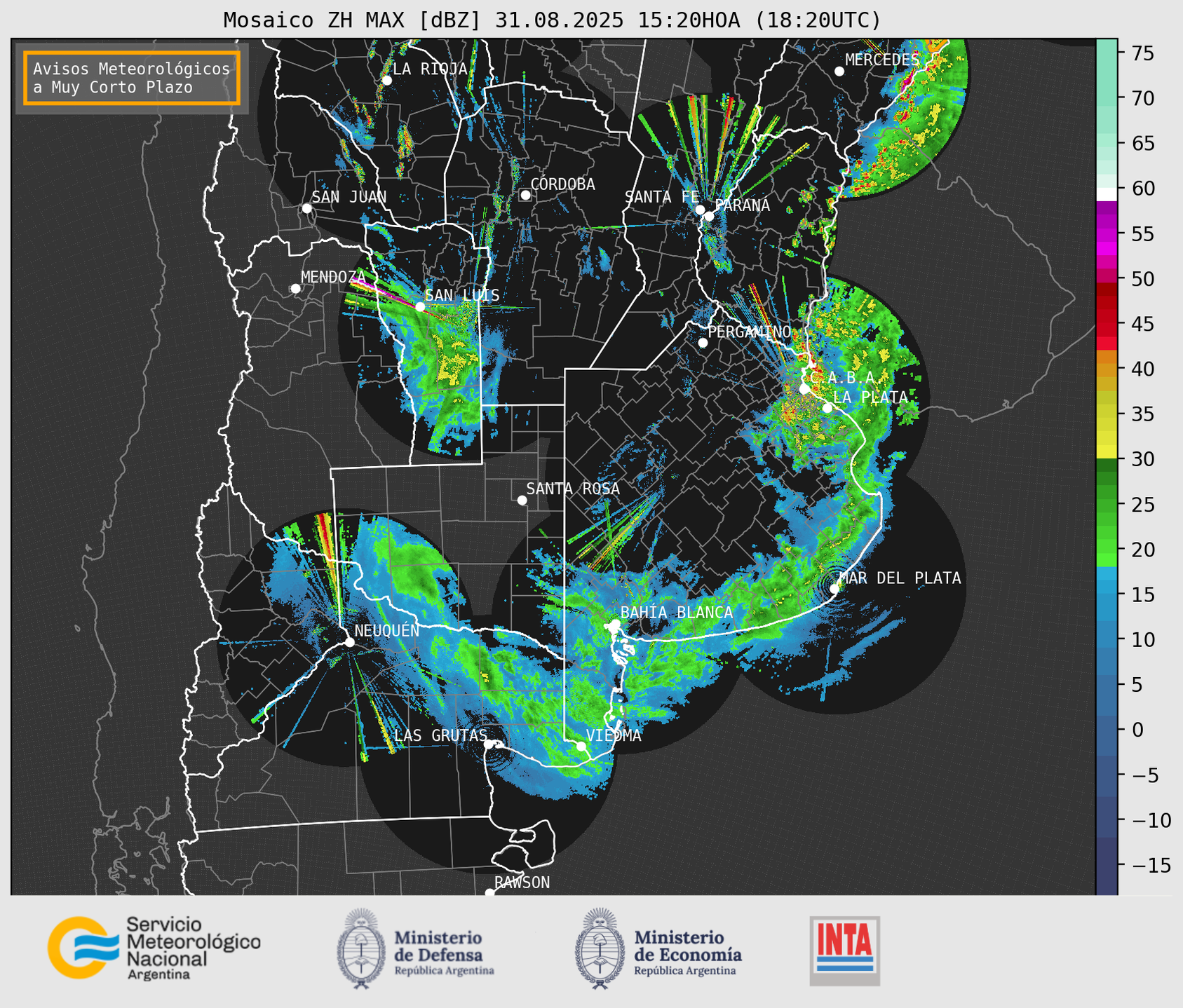Click the red 45 dBZ band on scale
1183x1008 pixels.
[x=1107, y=323]
